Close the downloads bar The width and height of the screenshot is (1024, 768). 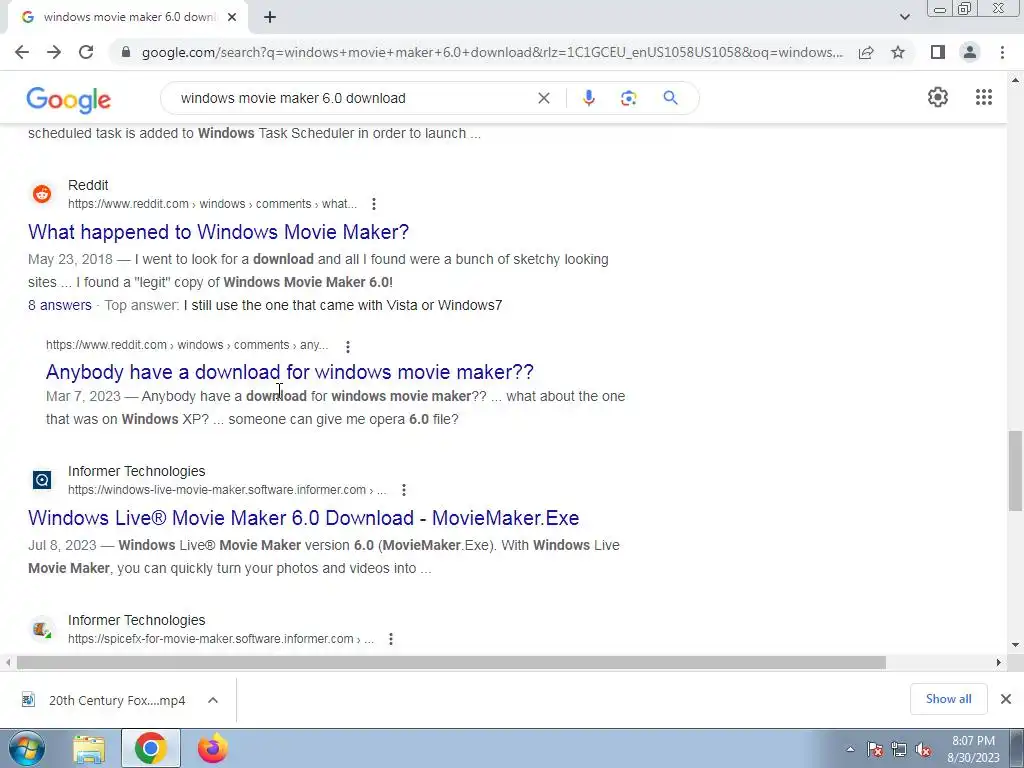coord(1006,699)
